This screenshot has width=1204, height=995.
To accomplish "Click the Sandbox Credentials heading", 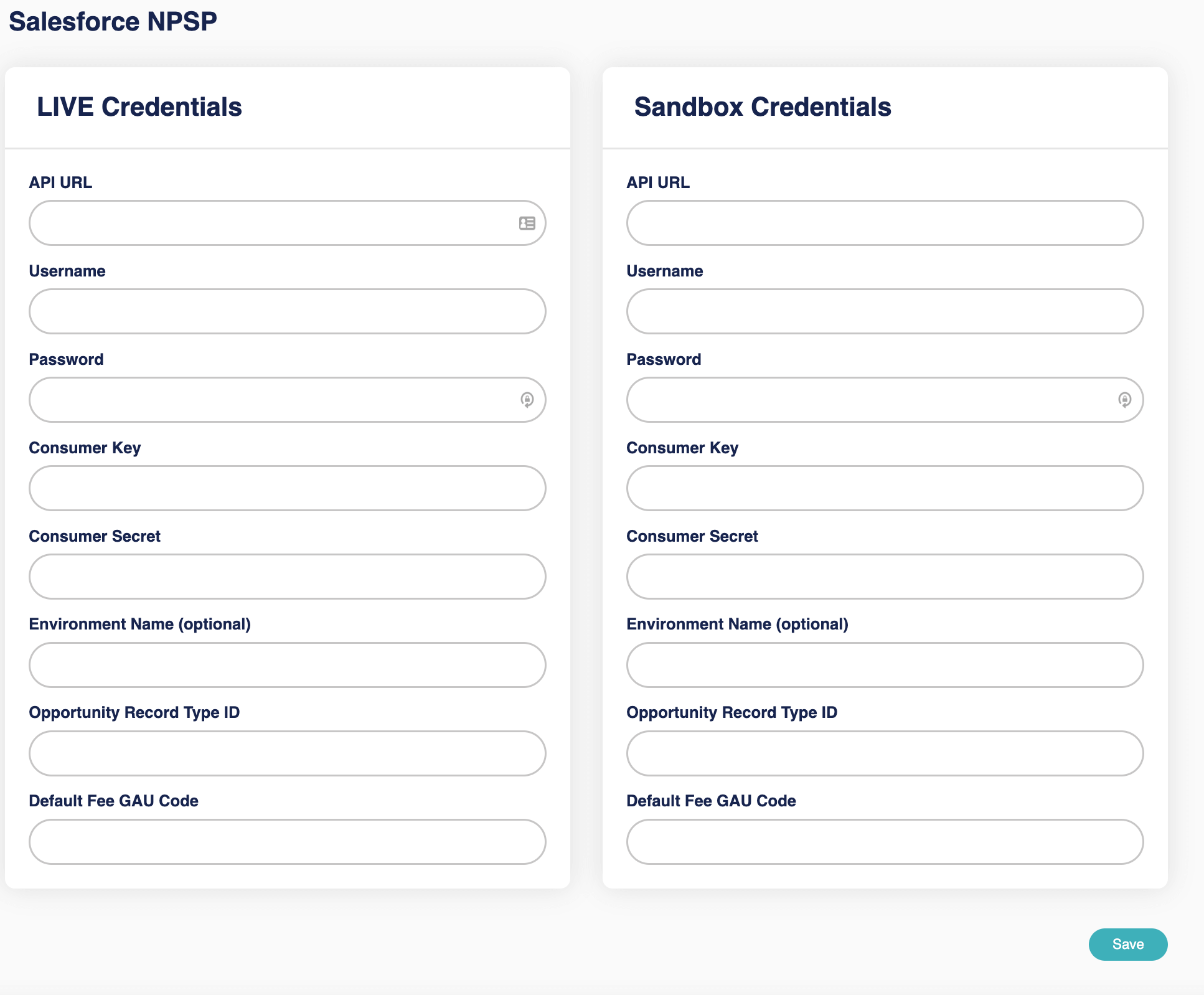I will pos(761,106).
